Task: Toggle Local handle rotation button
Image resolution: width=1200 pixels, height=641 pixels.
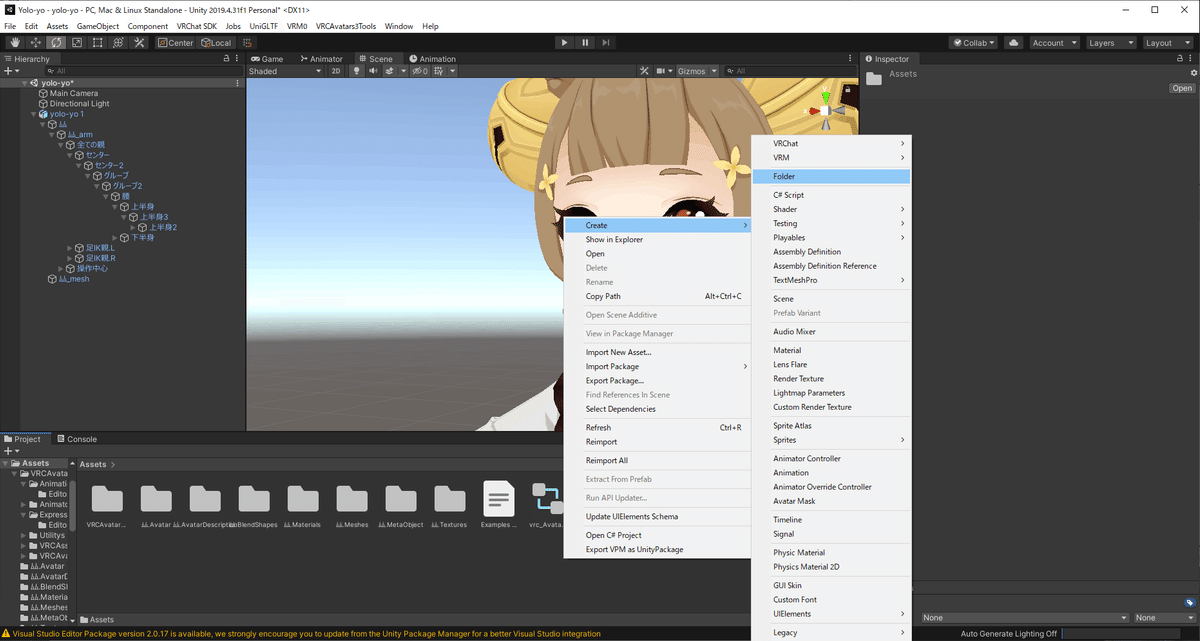Action: [x=216, y=43]
